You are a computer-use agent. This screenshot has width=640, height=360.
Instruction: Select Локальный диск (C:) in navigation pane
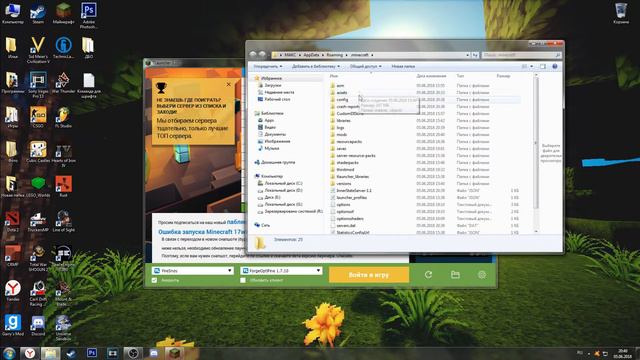pyautogui.click(x=283, y=183)
